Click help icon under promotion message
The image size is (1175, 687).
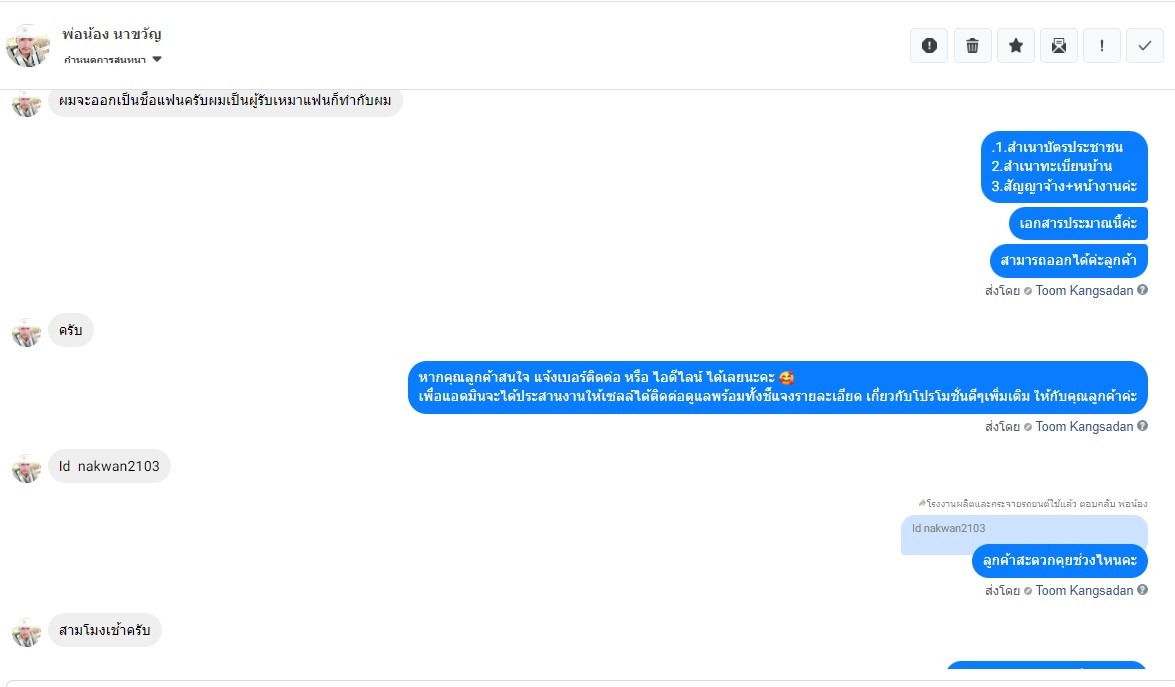pyautogui.click(x=1142, y=426)
